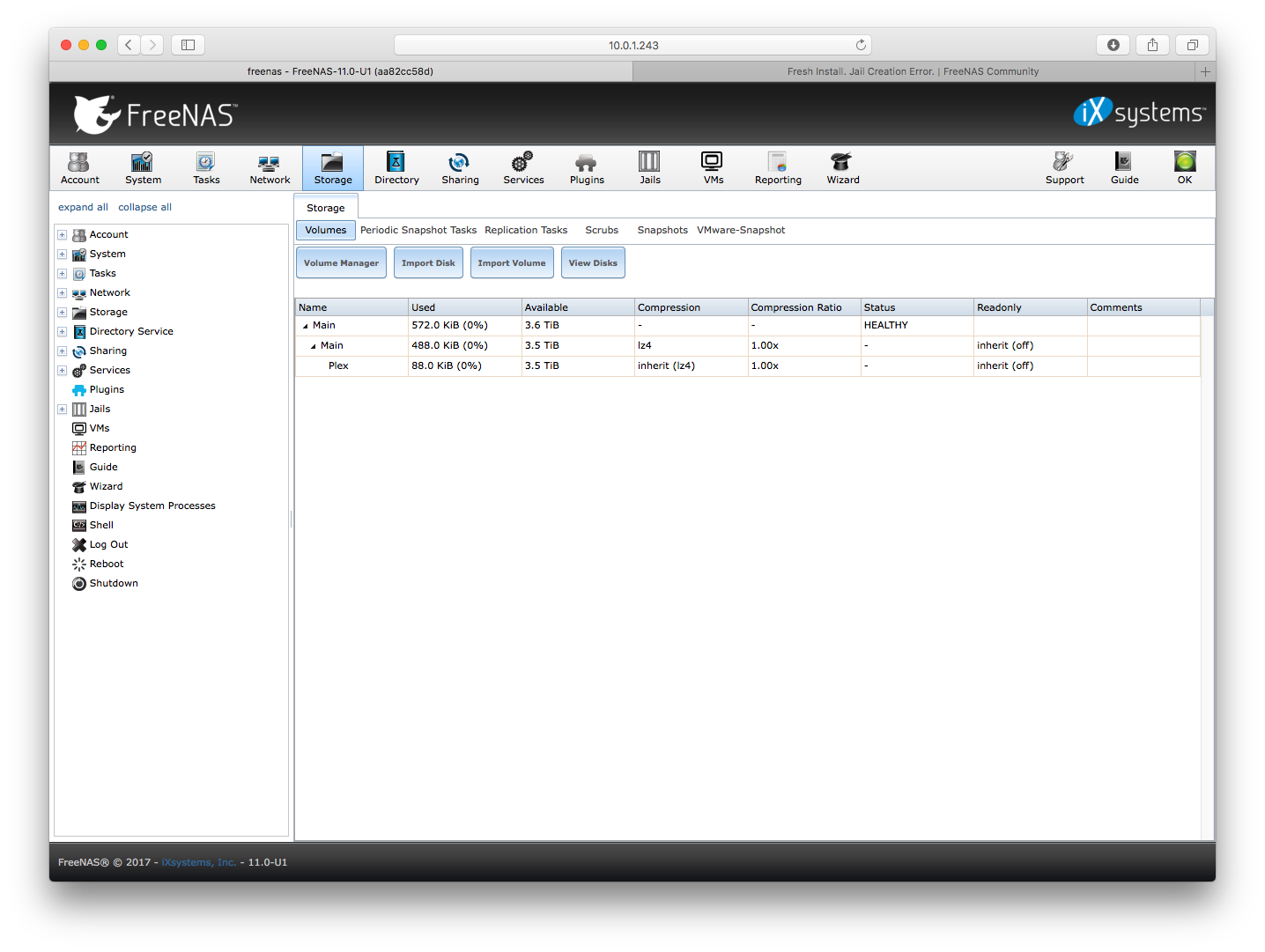Viewport: 1265px width, 952px height.
Task: Open Support toolbar icon
Action: click(1064, 167)
